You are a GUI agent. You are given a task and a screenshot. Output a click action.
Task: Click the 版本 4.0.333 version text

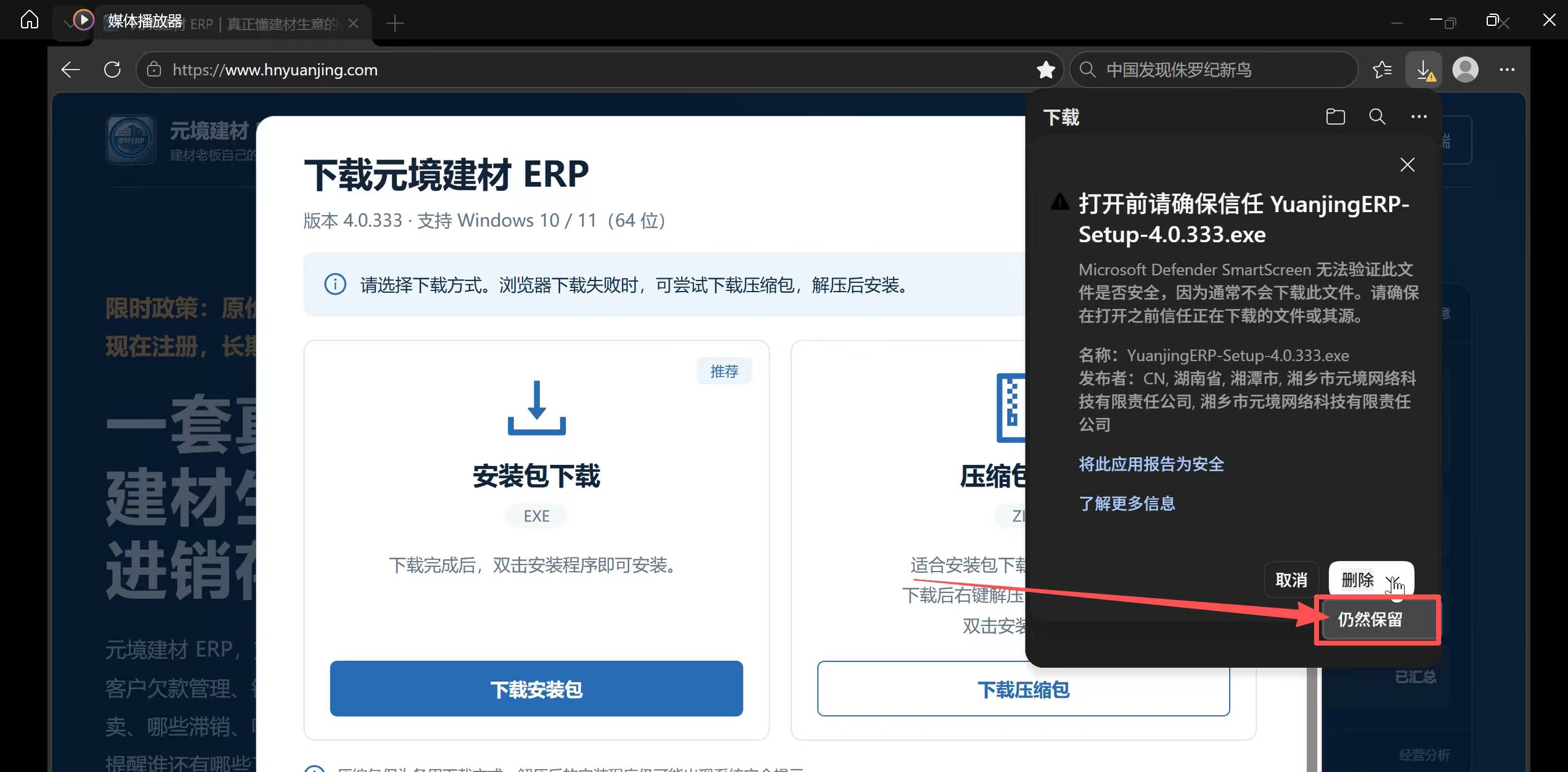[484, 220]
